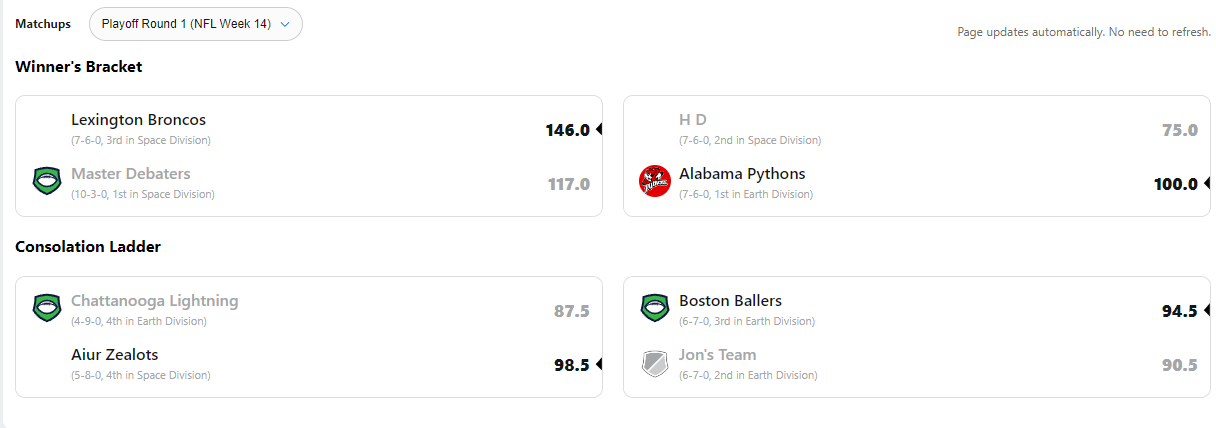Open the Chattanooga Lightning team link
The width and height of the screenshot is (1216, 428).
[154, 301]
